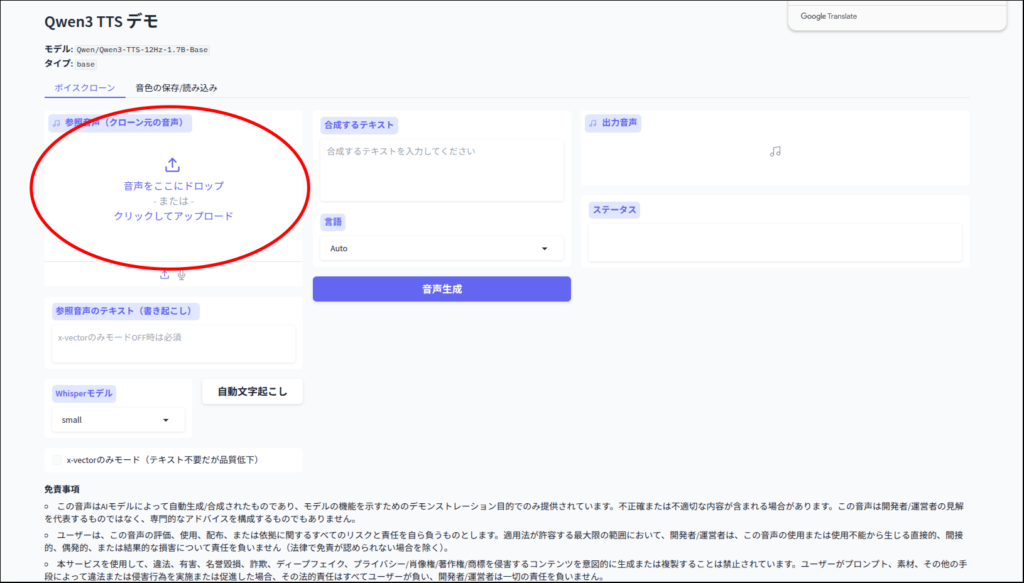Click the large upload arrow in the drop area
Screen dimensions: 1024x583
(x=172, y=165)
